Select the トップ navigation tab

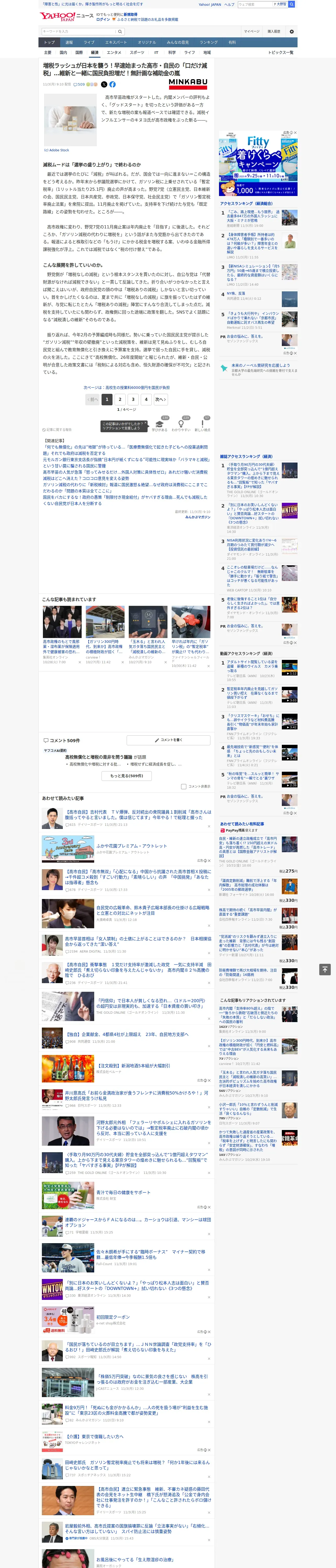[50, 42]
